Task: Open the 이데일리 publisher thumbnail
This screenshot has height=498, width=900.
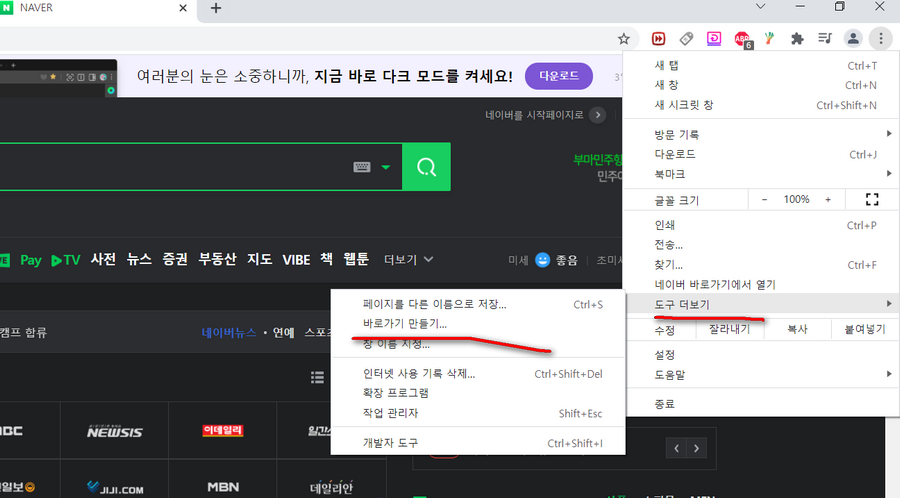Action: pos(223,431)
